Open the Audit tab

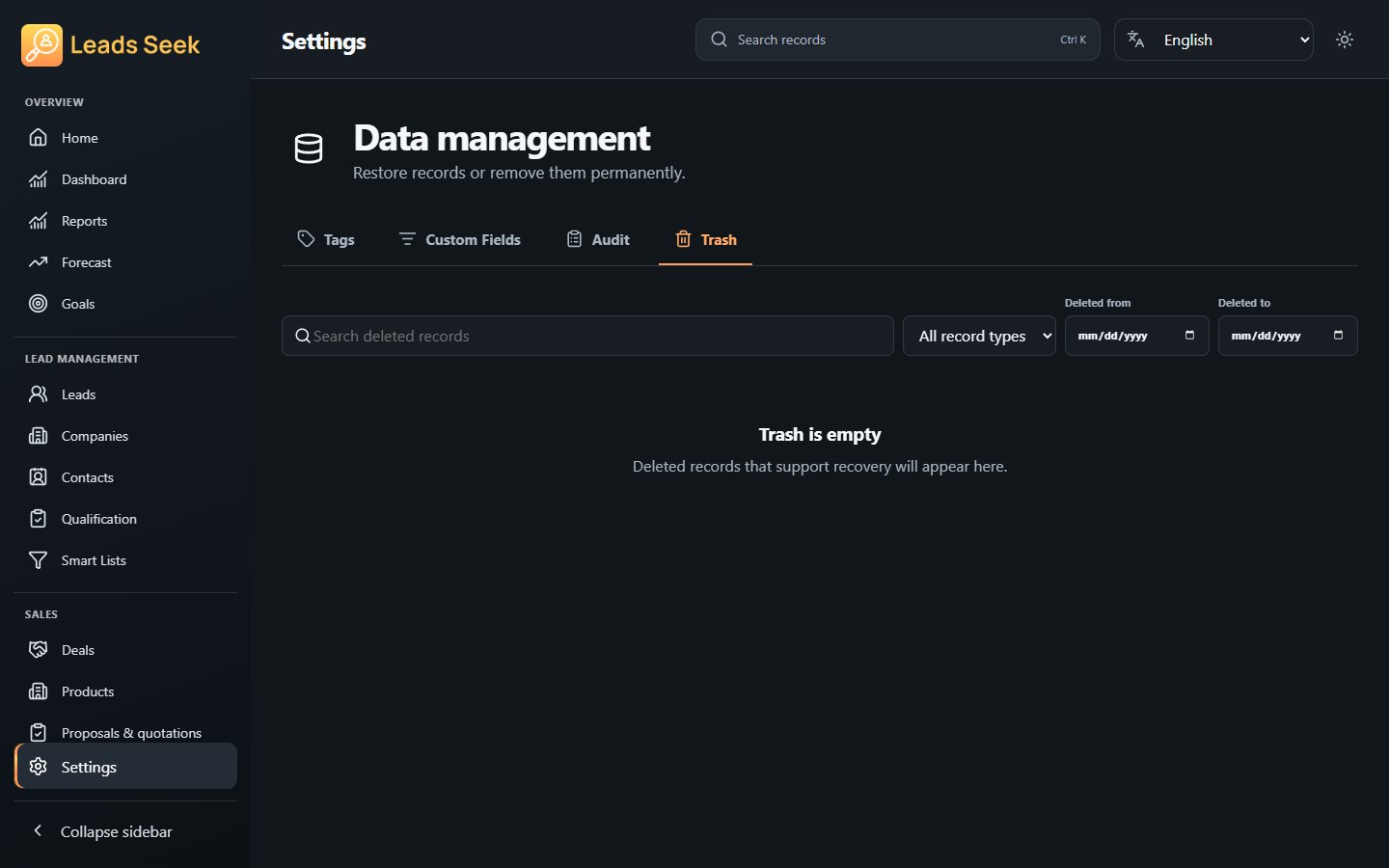[598, 239]
